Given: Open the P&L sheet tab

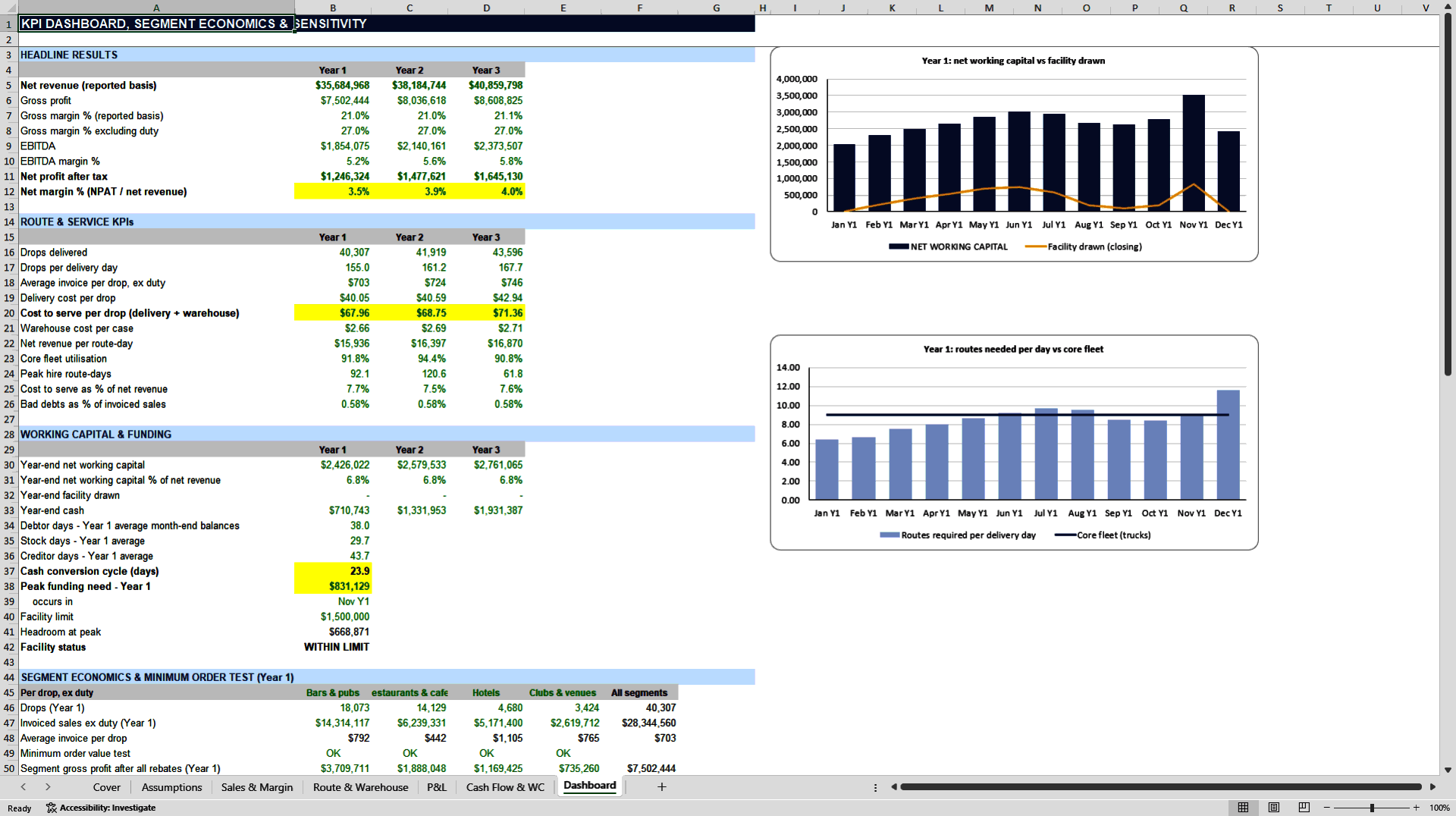Looking at the screenshot, I should [x=437, y=787].
